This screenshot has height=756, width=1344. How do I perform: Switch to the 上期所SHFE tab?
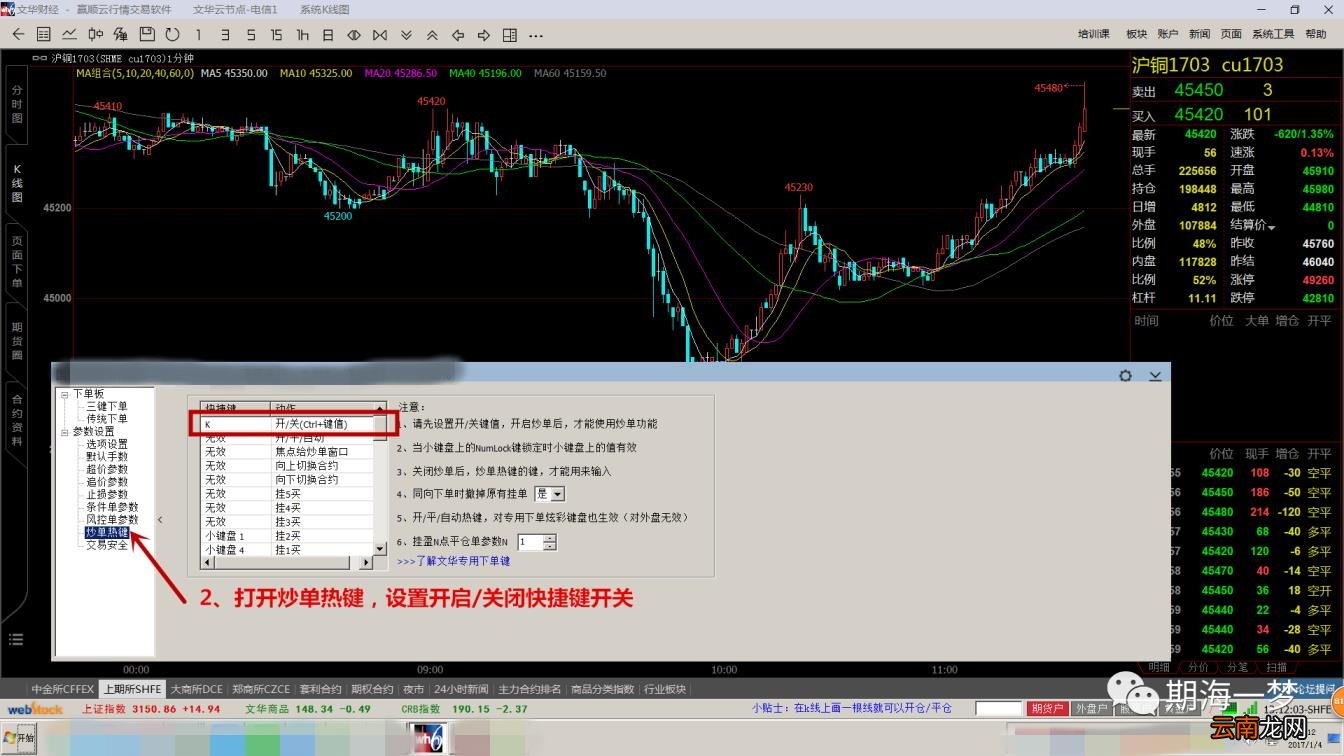pos(133,689)
